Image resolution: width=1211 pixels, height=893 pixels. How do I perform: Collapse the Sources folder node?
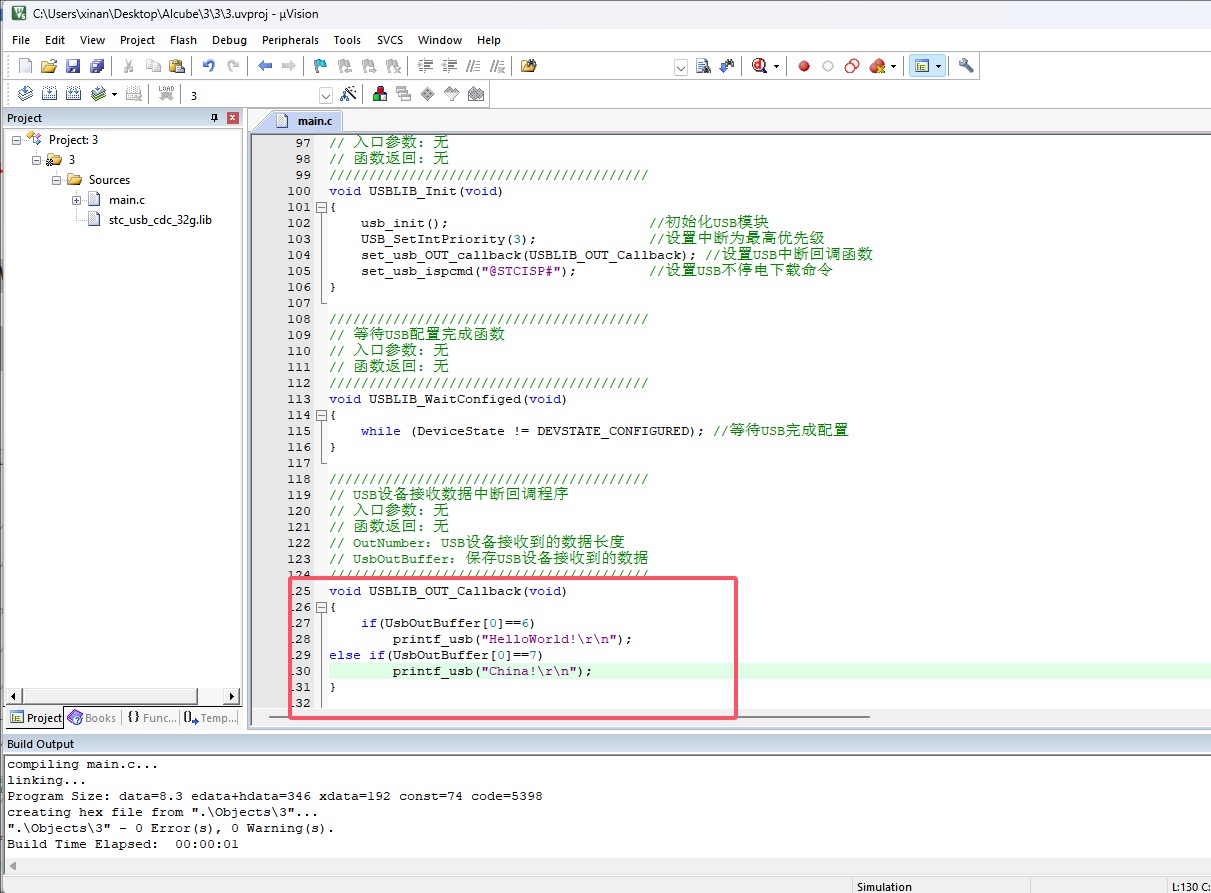57,180
